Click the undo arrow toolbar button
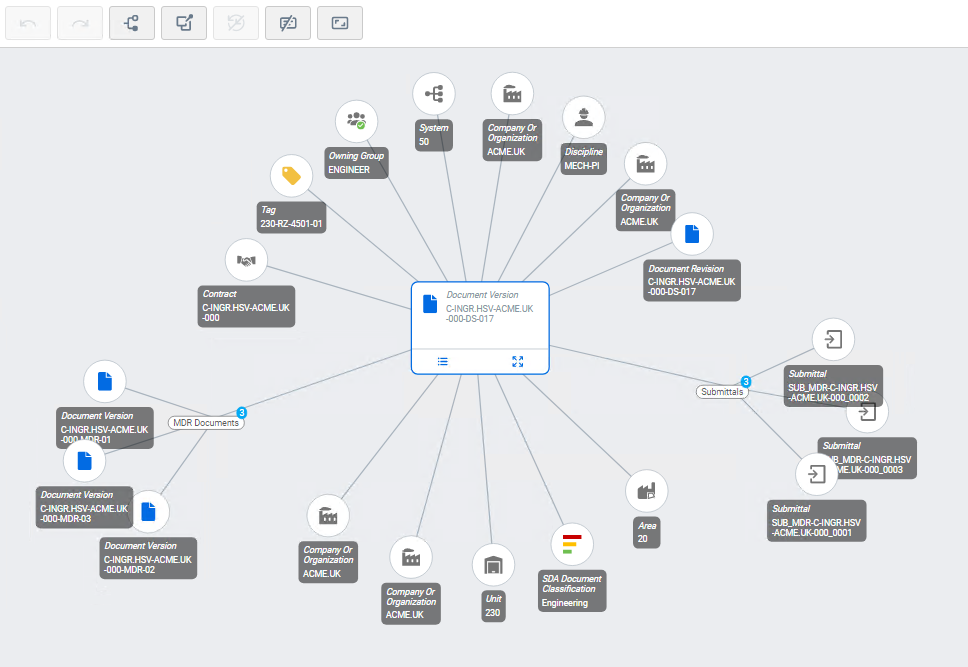The height and width of the screenshot is (667, 968). [x=28, y=23]
